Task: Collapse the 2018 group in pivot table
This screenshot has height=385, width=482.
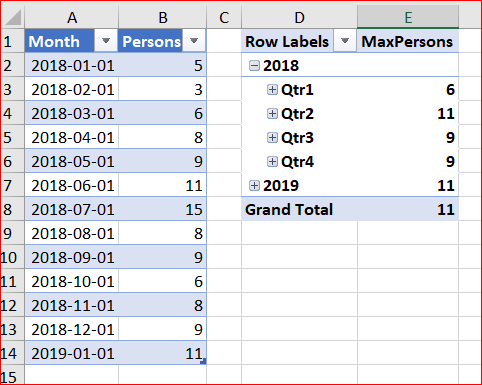Action: 254,66
